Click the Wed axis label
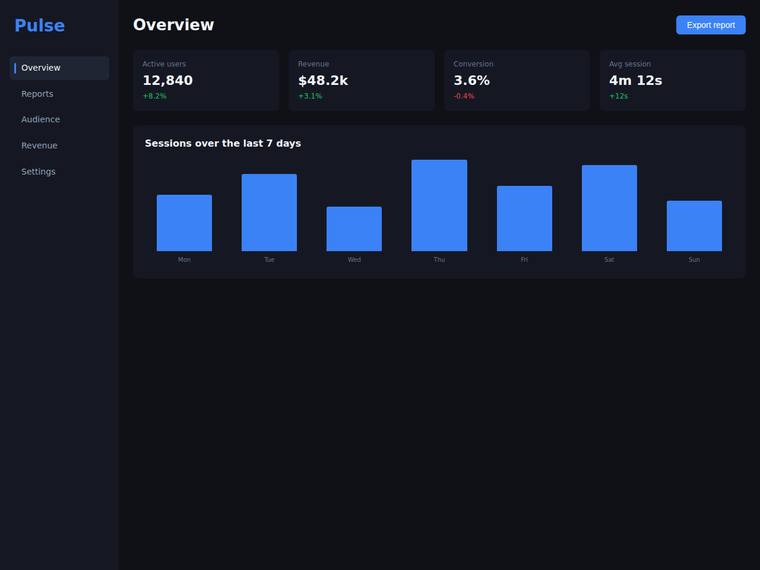 (x=354, y=260)
